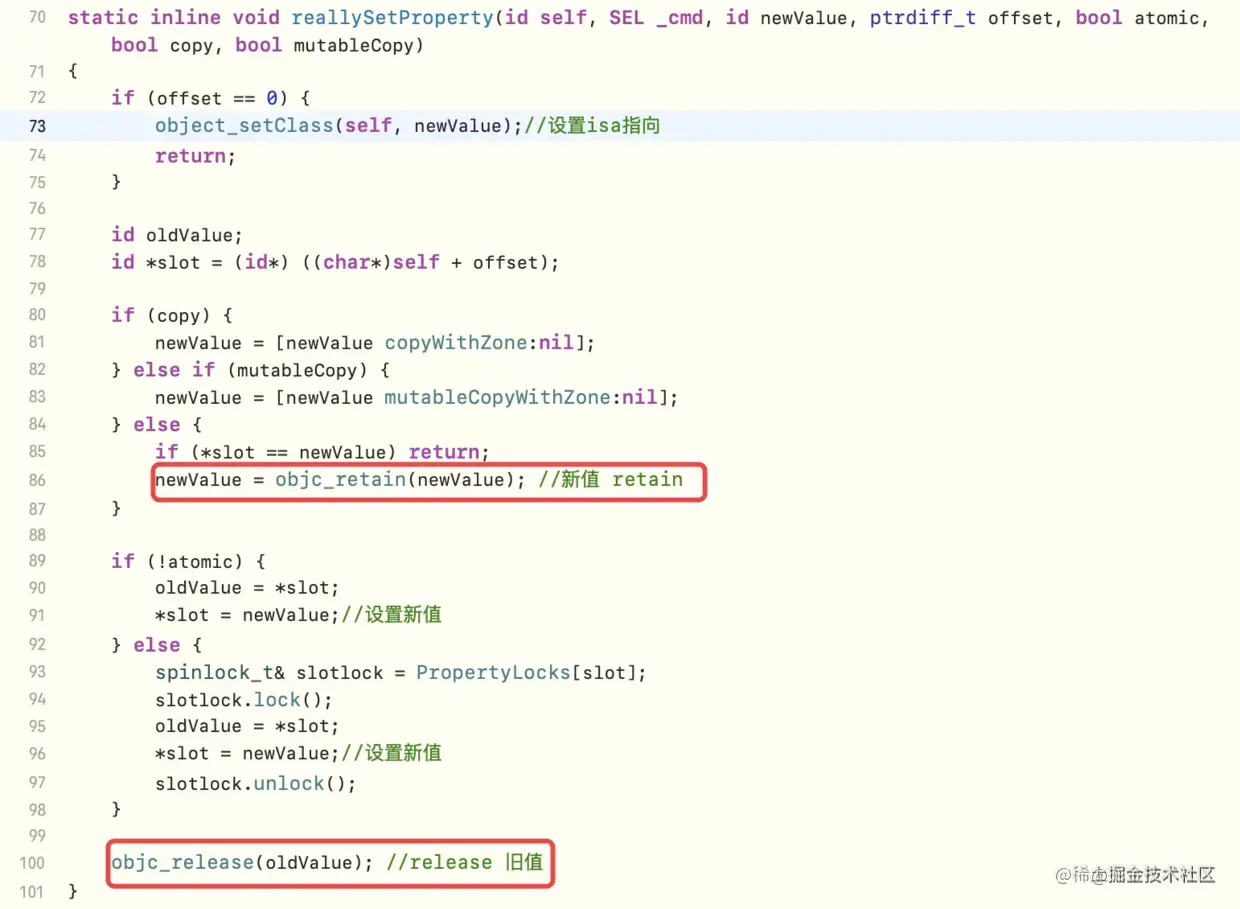Click 'if (*slot == newValue) return;' line
Screen dimensions: 1240x909
(322, 452)
